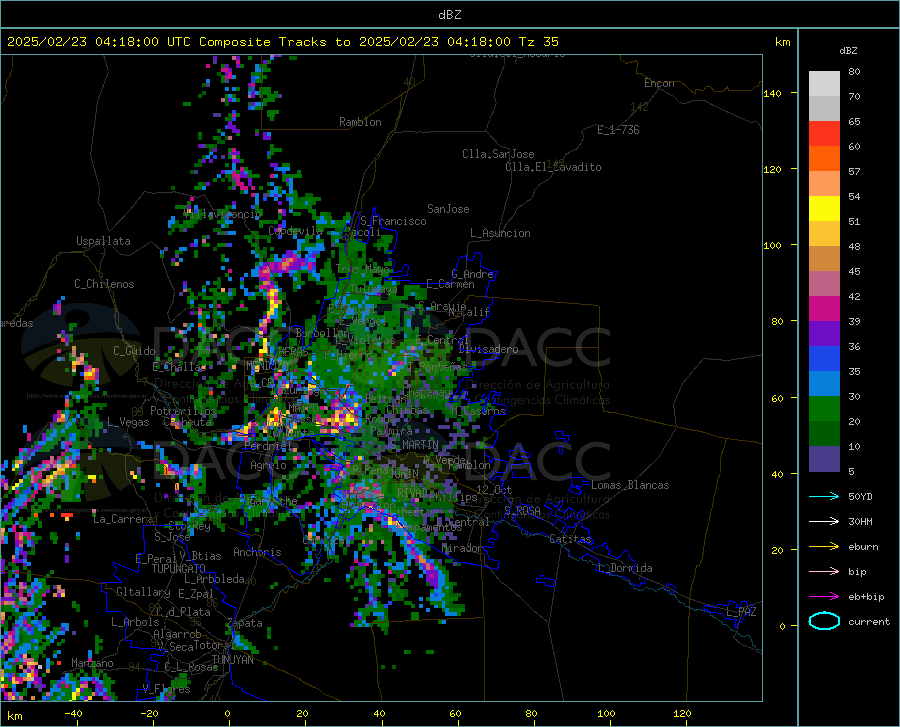Image resolution: width=900 pixels, height=727 pixels.
Task: Click the Zapata label on map
Action: coord(245,623)
